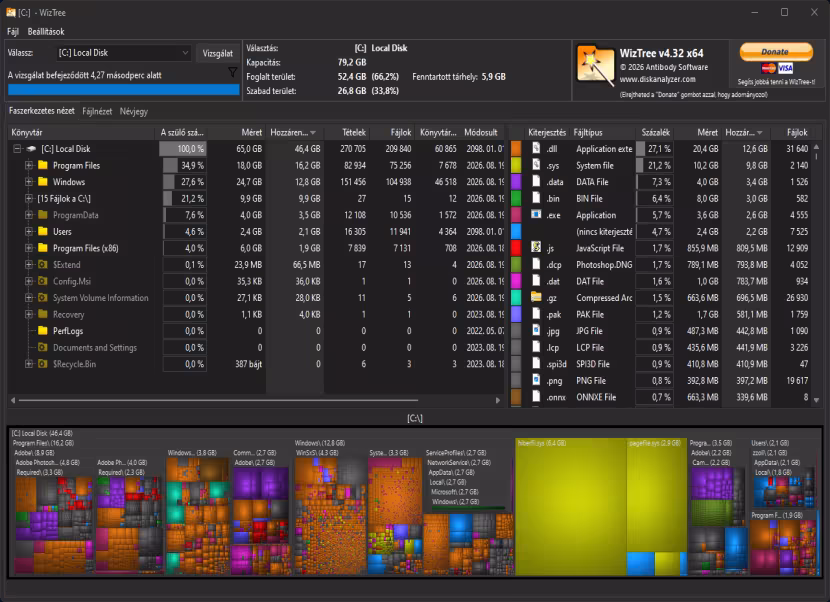Viewport: 830px width, 602px height.
Task: Switch to the Névjegy tab
Action: tap(134, 111)
